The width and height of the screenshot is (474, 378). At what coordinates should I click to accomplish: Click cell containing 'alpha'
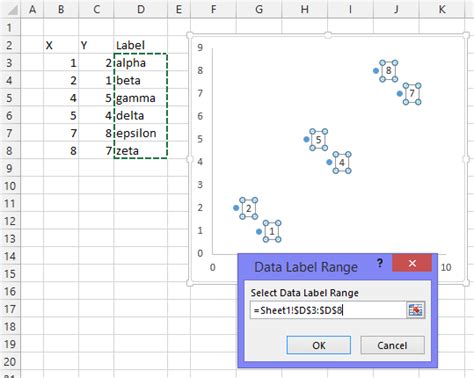click(141, 63)
